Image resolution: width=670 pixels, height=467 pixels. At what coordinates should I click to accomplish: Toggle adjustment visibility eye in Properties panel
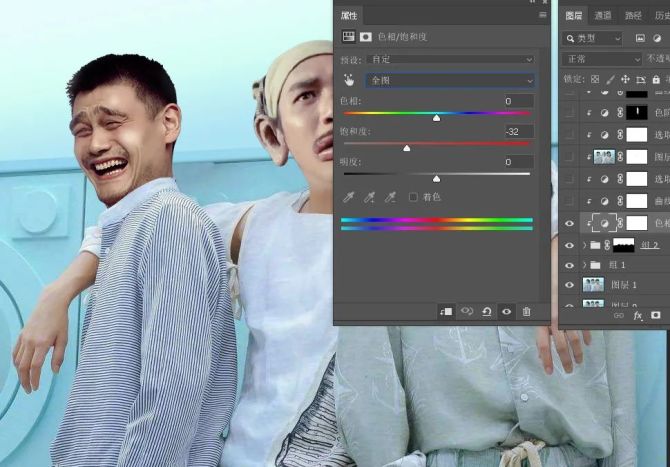[x=507, y=312]
